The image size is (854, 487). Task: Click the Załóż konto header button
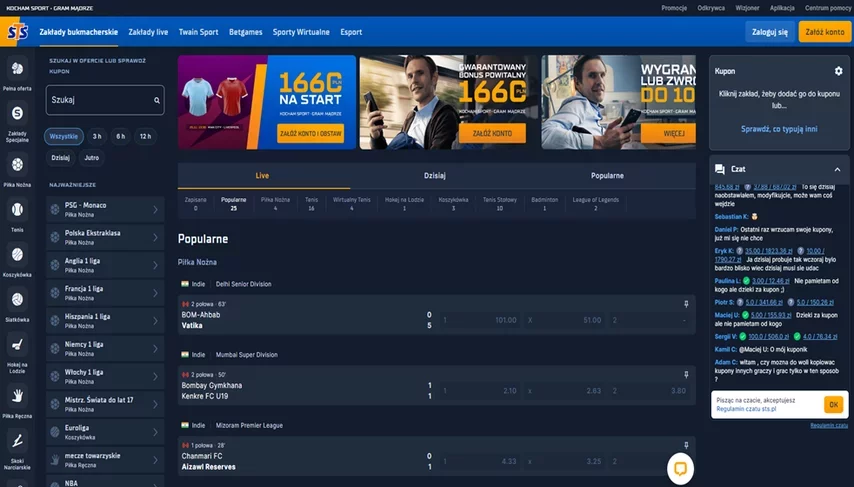click(825, 32)
